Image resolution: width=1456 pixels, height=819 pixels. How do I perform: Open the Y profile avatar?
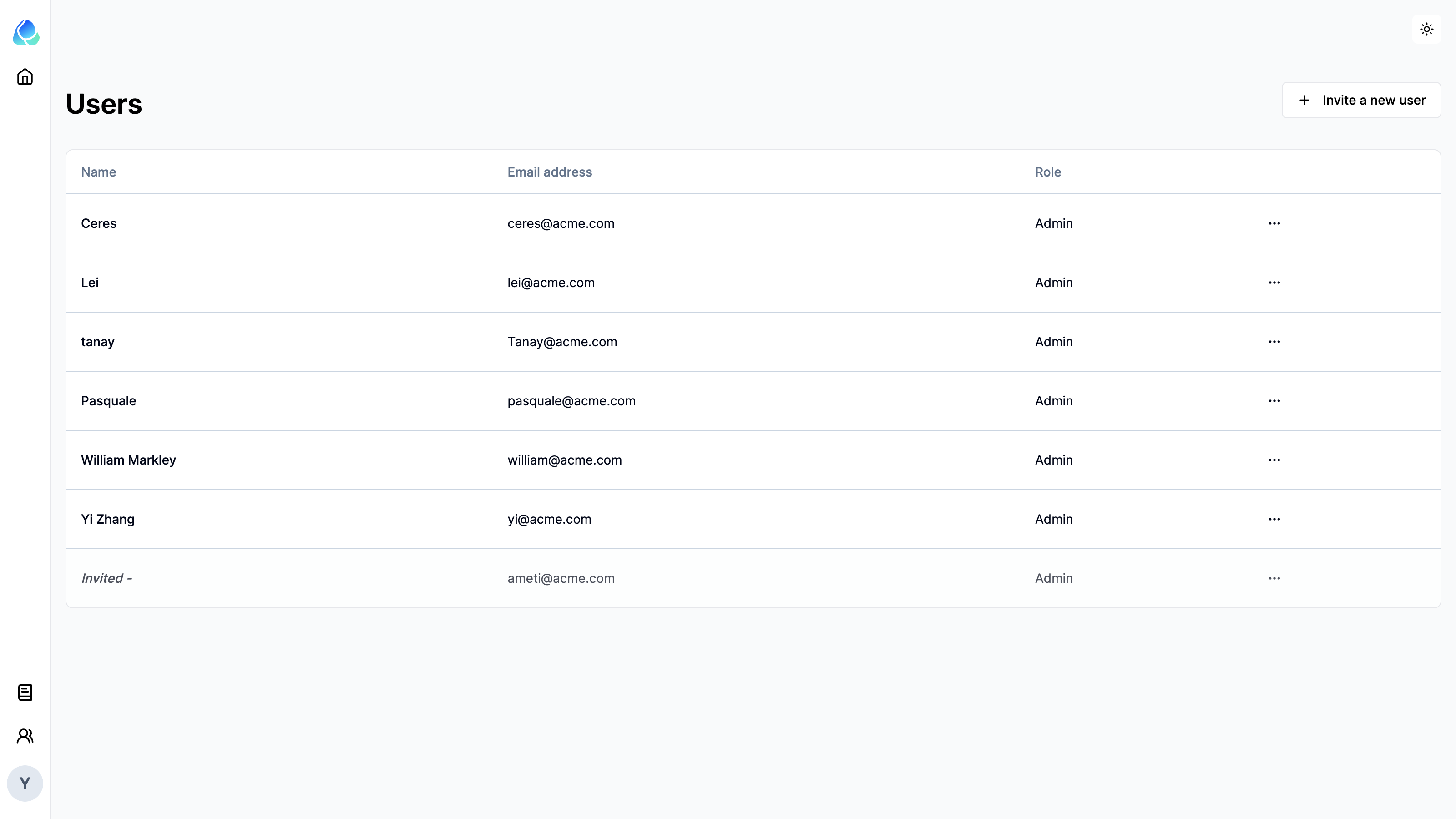(25, 784)
